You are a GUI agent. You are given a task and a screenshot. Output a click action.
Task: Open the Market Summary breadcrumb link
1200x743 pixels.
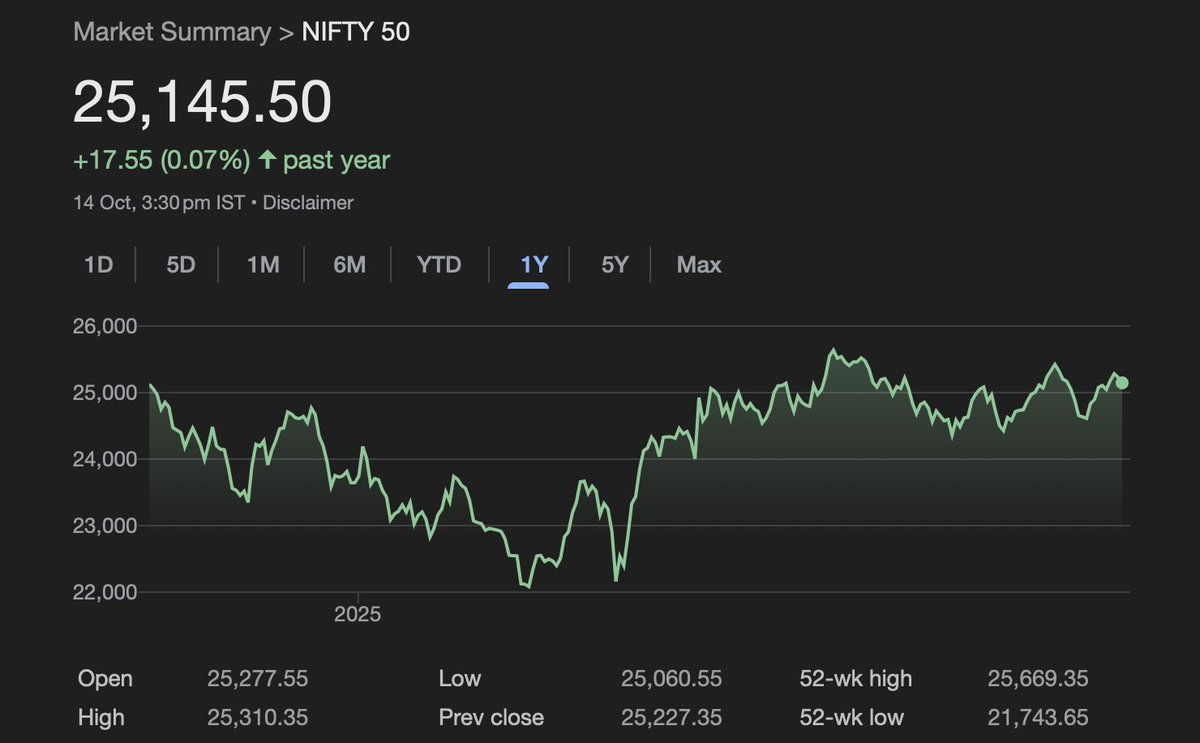point(171,32)
